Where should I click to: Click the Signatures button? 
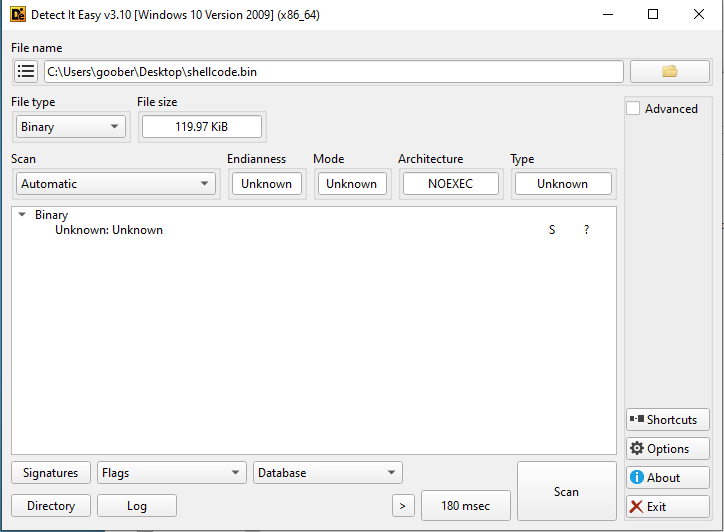pyautogui.click(x=51, y=473)
